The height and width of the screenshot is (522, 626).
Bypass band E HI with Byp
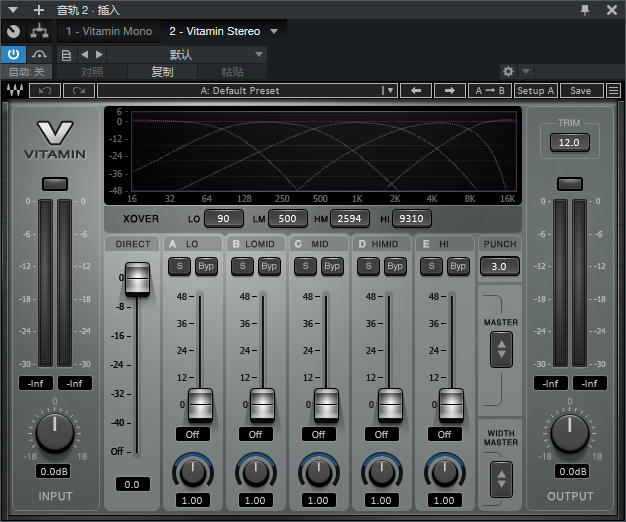(x=458, y=266)
